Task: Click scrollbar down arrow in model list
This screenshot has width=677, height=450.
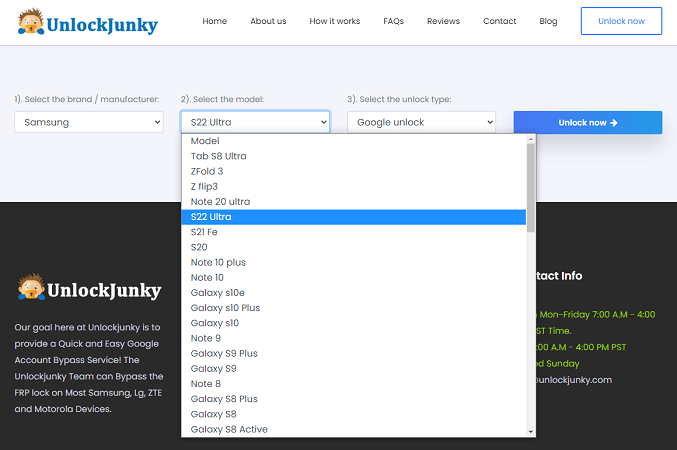Action: 531,432
